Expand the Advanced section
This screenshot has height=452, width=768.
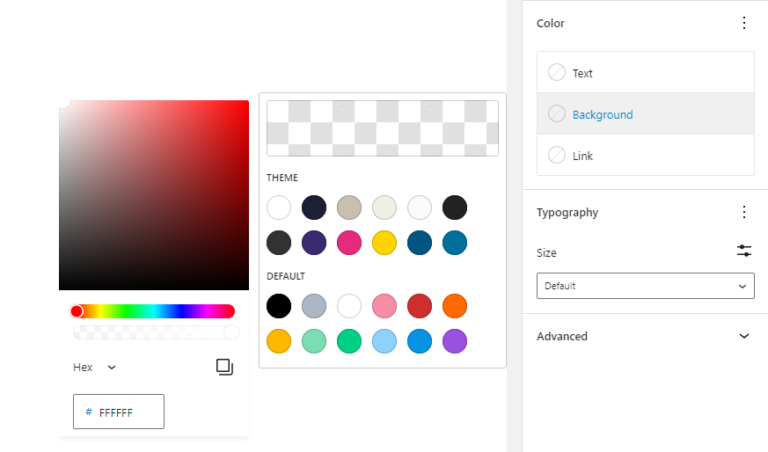(645, 336)
